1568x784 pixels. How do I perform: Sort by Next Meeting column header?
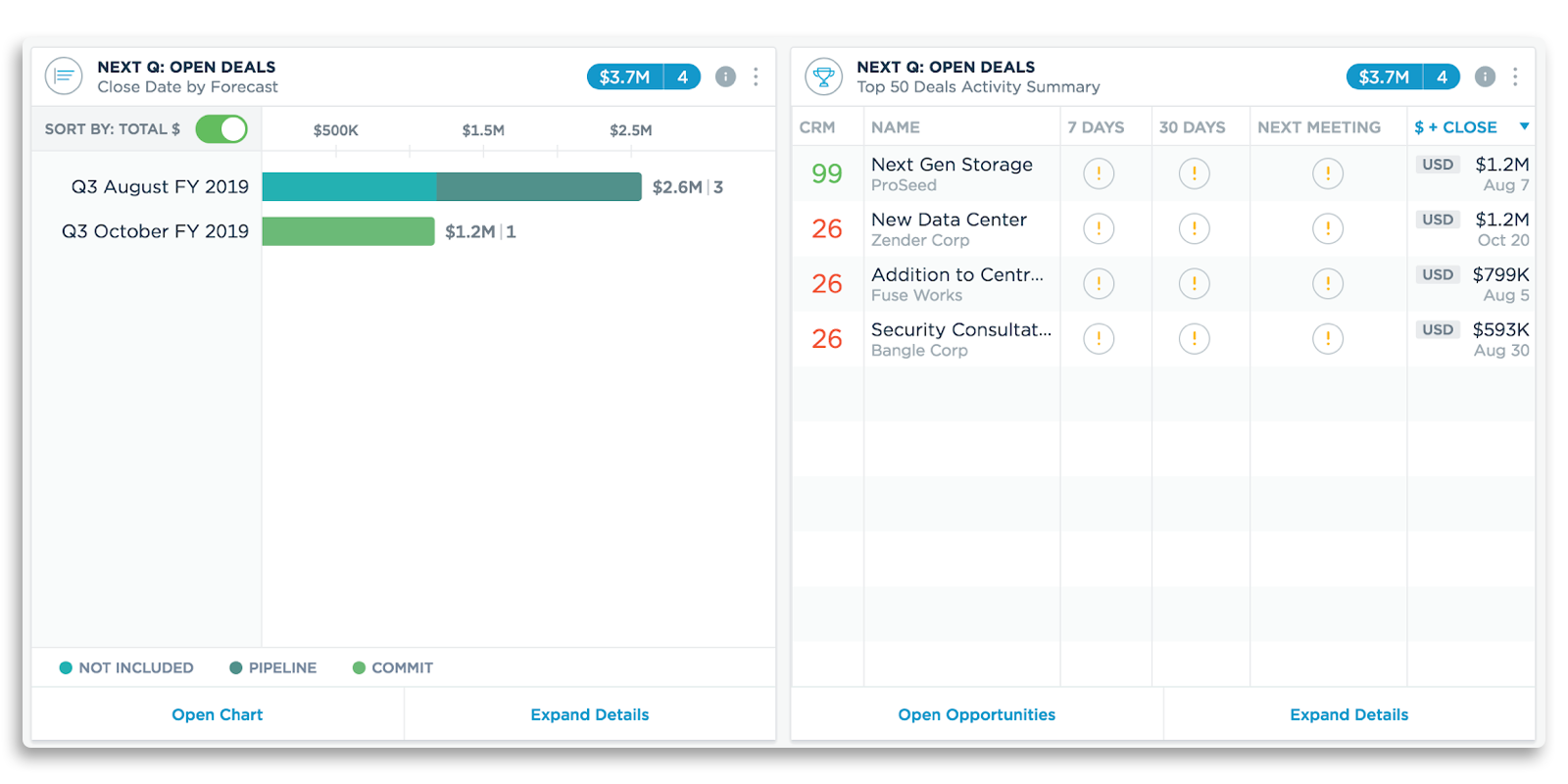(x=1319, y=127)
